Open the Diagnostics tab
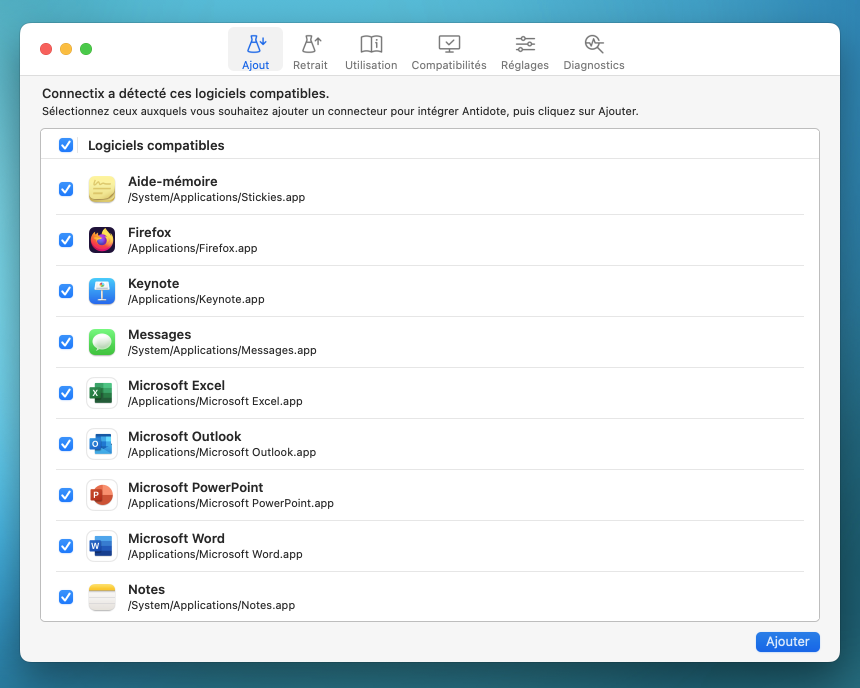Screen dimensions: 860x688 click(x=594, y=51)
